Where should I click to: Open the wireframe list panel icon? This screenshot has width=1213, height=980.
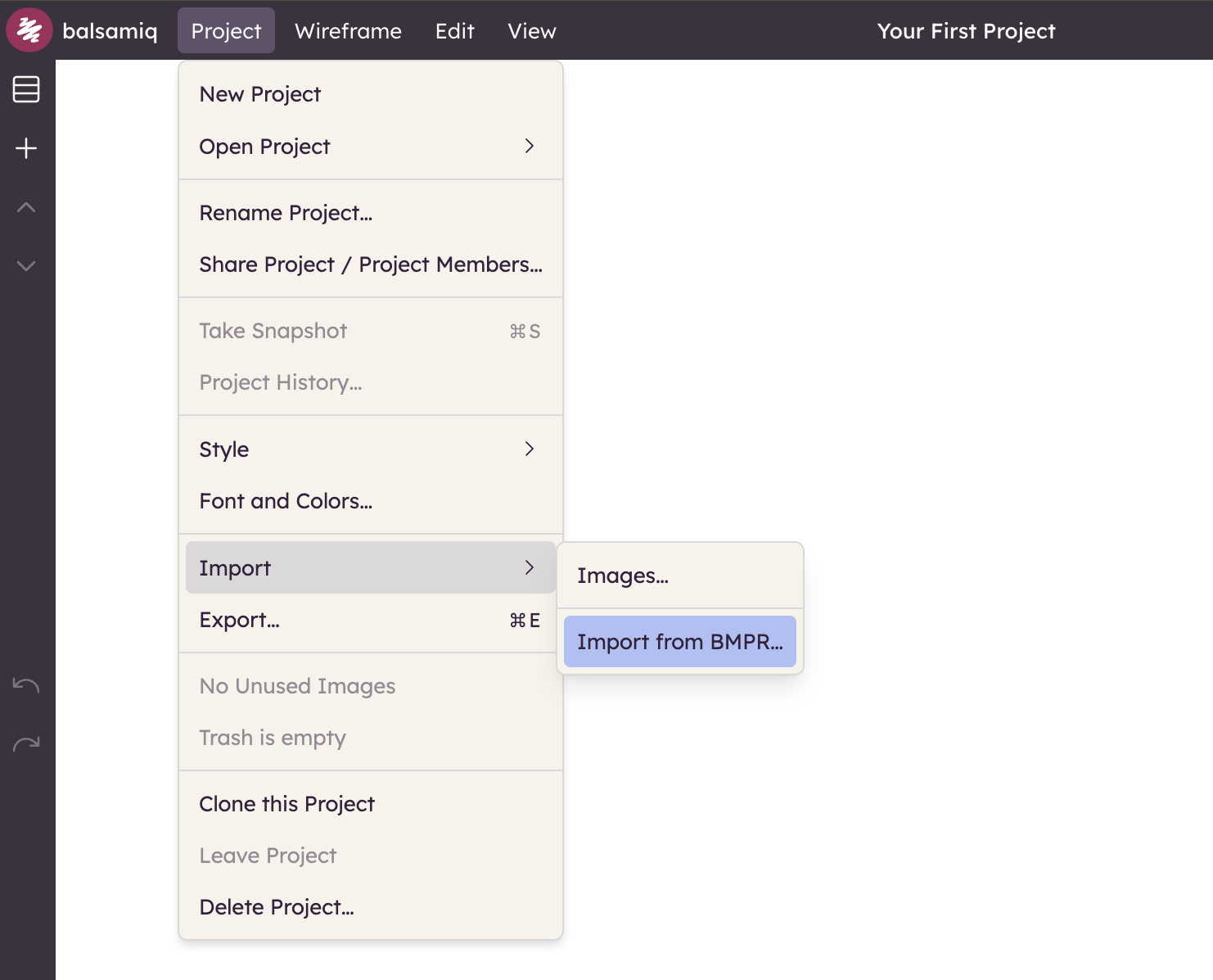[26, 89]
